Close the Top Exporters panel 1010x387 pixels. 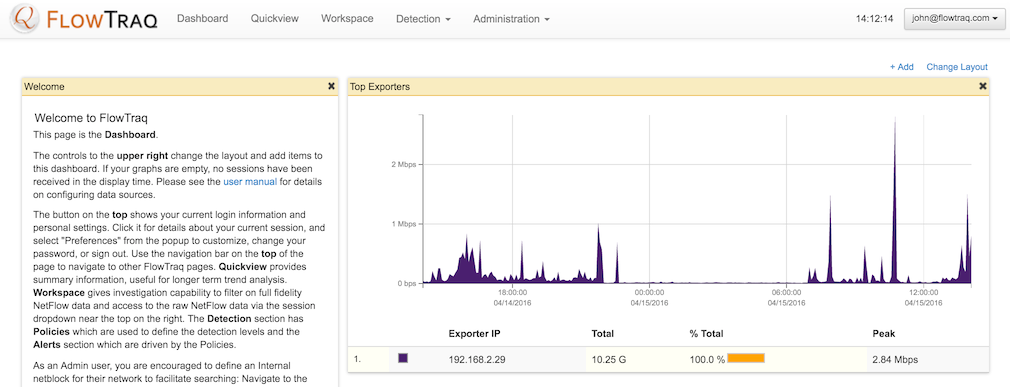pyautogui.click(x=983, y=86)
